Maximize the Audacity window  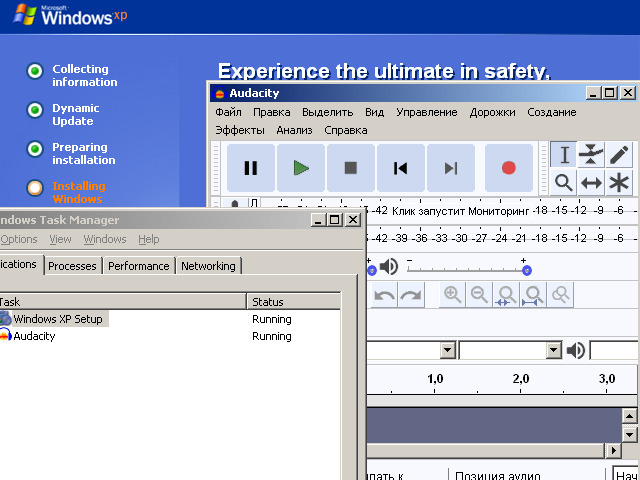610,93
